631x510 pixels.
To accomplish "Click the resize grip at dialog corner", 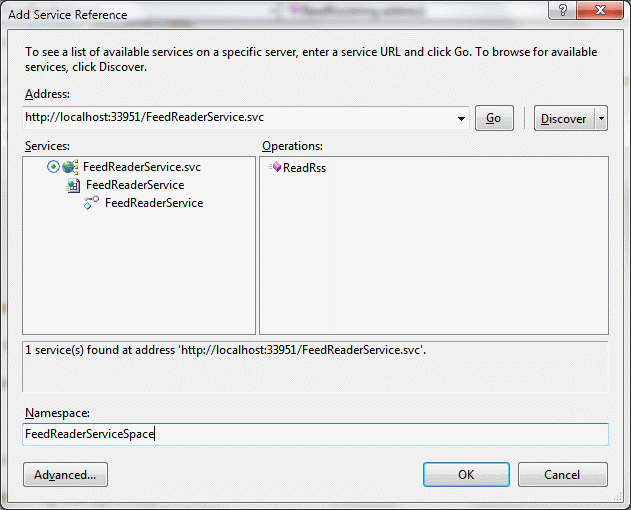I will pos(618,498).
